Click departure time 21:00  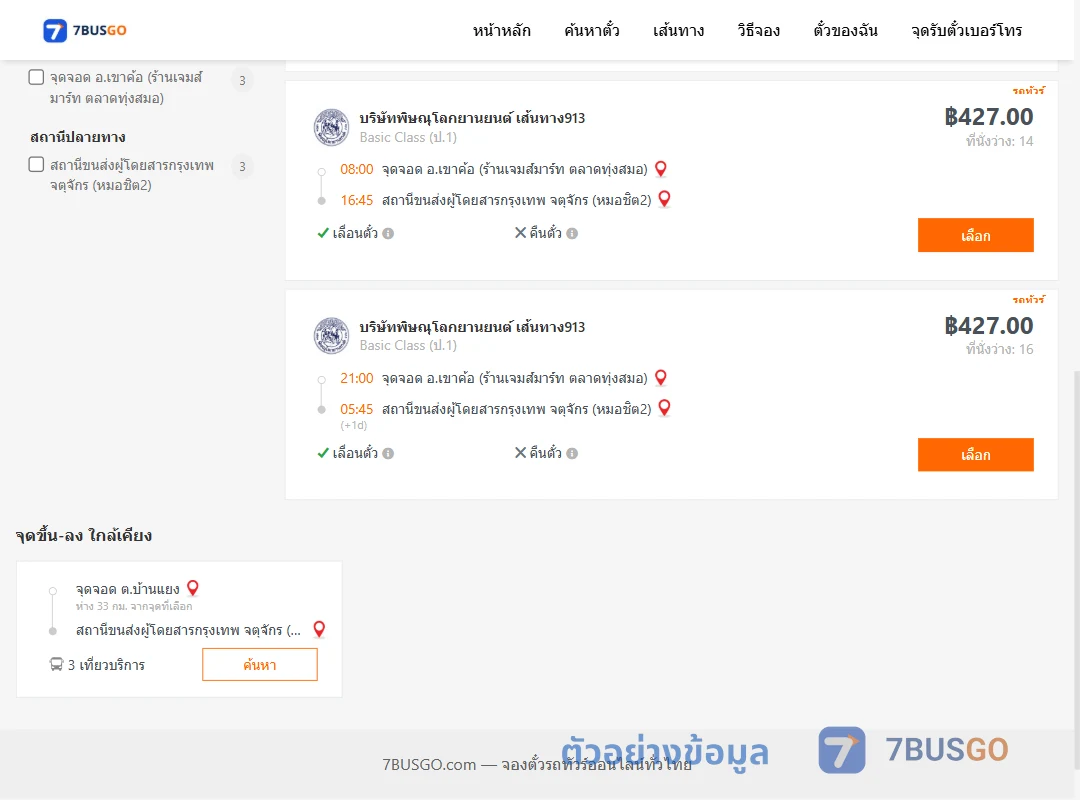(x=357, y=378)
